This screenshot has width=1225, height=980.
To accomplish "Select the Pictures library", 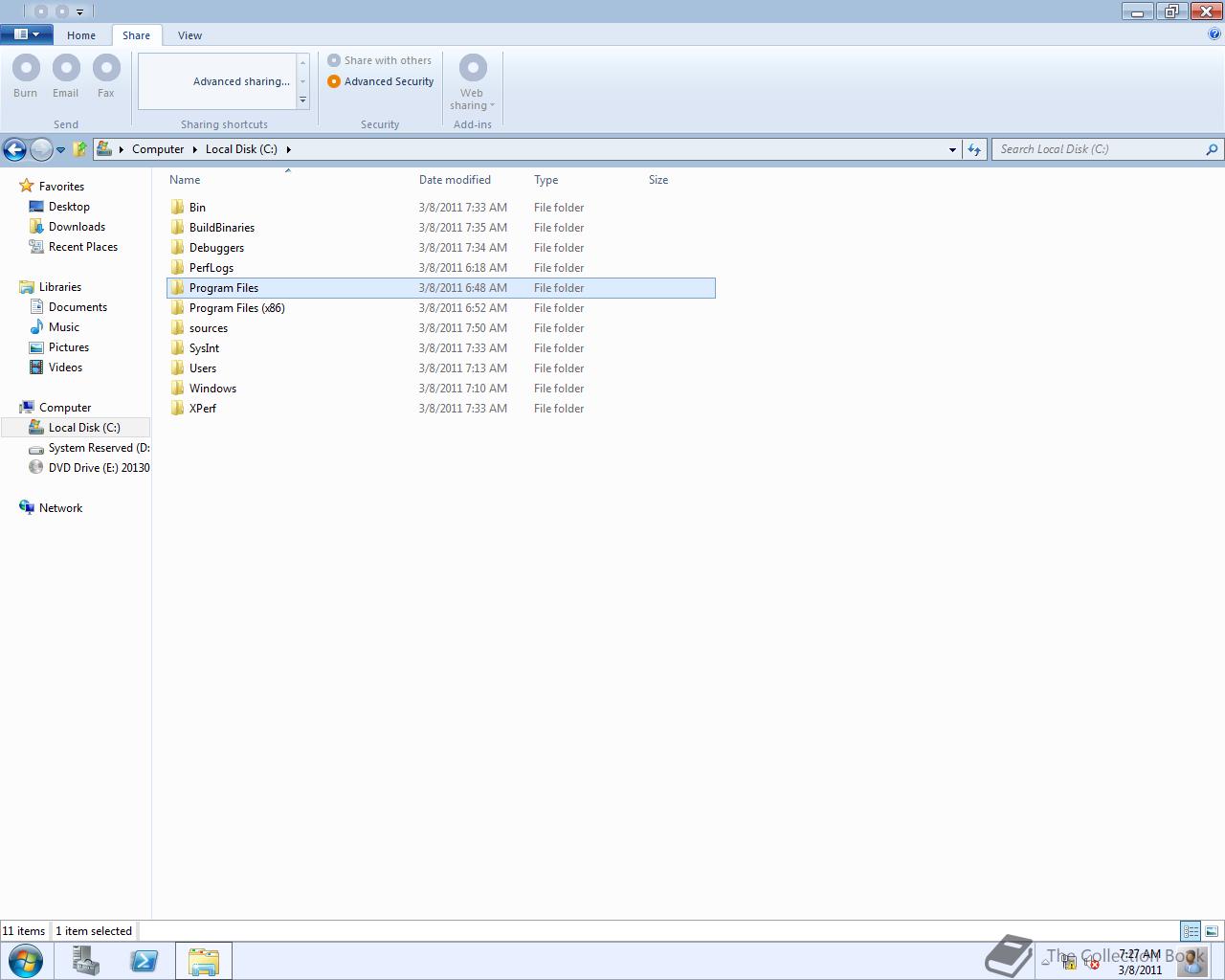I will pyautogui.click(x=69, y=347).
